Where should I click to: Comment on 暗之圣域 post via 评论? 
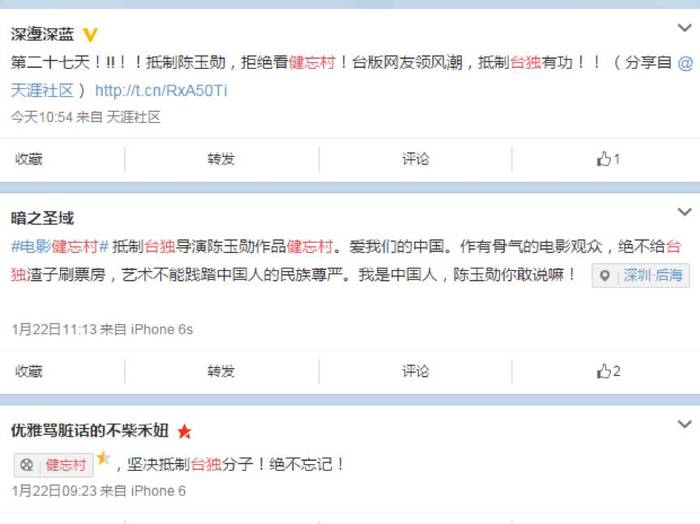coord(415,371)
